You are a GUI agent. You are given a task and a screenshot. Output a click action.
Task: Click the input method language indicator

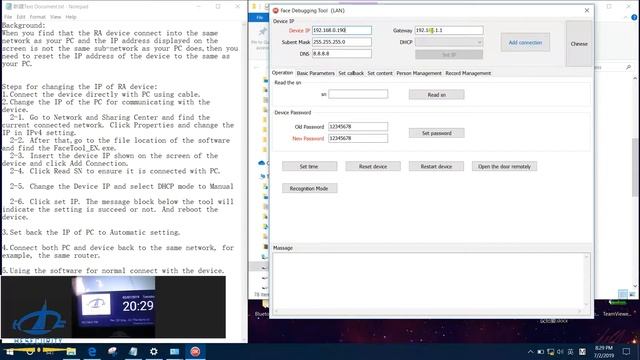[570, 351]
